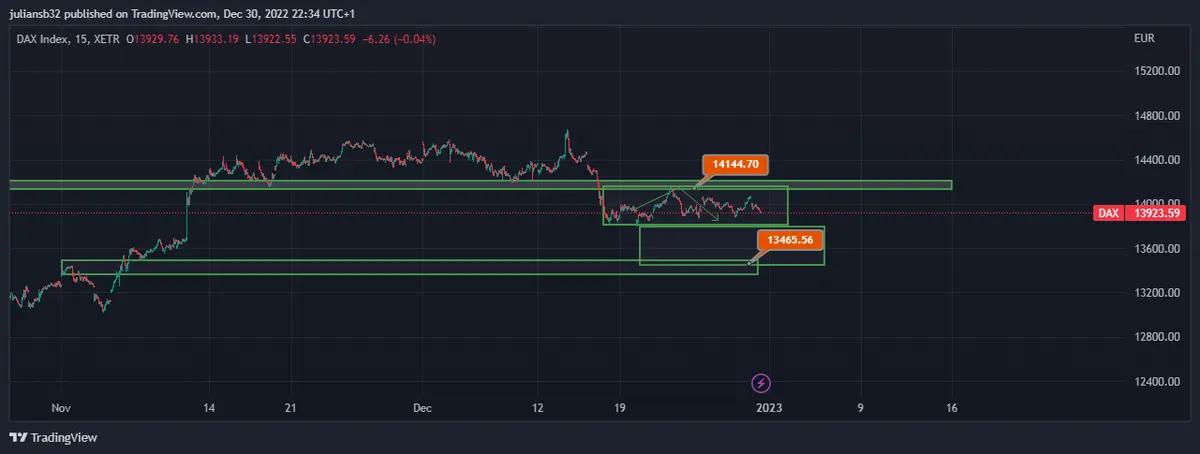Click the 15200.00 price axis label

(x=1157, y=72)
